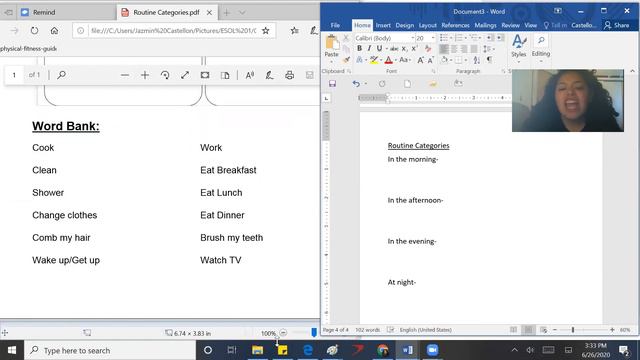Close the Routine Categories.pdf tab
Image resolution: width=640 pixels, height=360 pixels.
tap(209, 13)
